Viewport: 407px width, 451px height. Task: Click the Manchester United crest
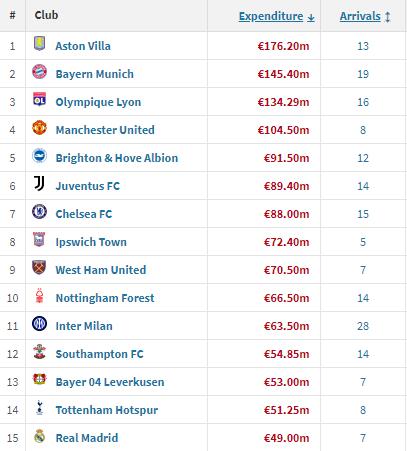click(39, 128)
